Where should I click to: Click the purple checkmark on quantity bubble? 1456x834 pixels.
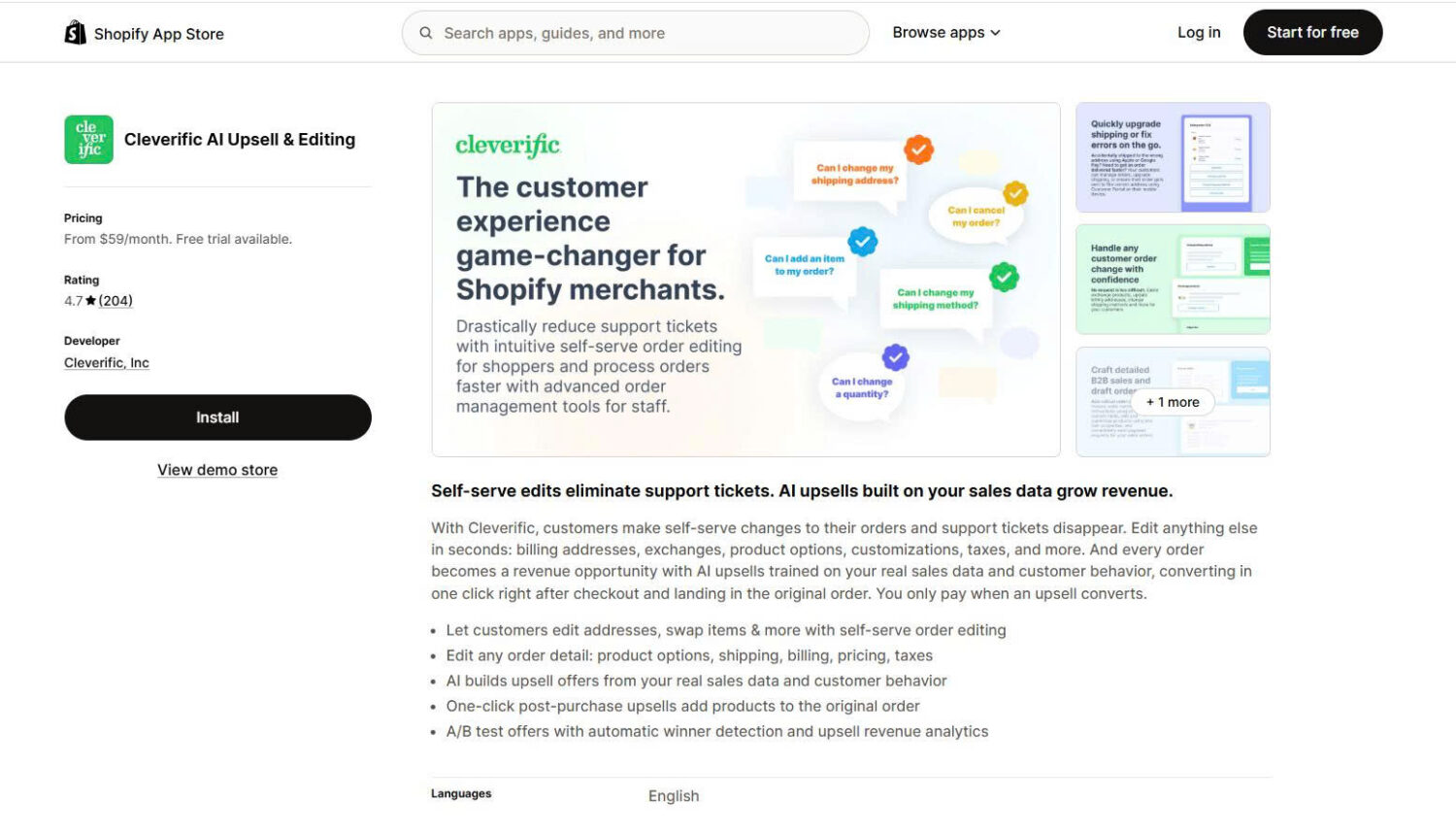(895, 357)
